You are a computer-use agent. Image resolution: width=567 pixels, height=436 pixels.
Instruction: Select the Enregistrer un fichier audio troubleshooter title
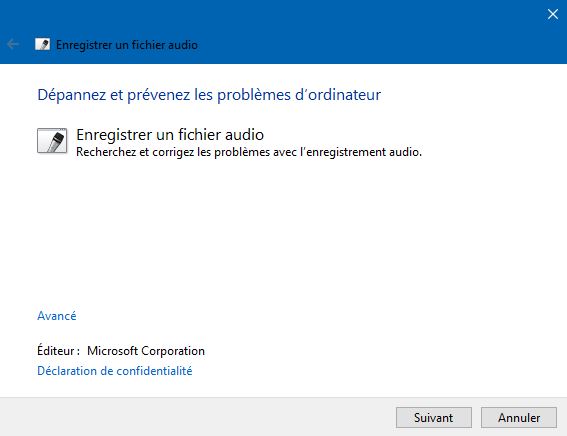pos(170,134)
